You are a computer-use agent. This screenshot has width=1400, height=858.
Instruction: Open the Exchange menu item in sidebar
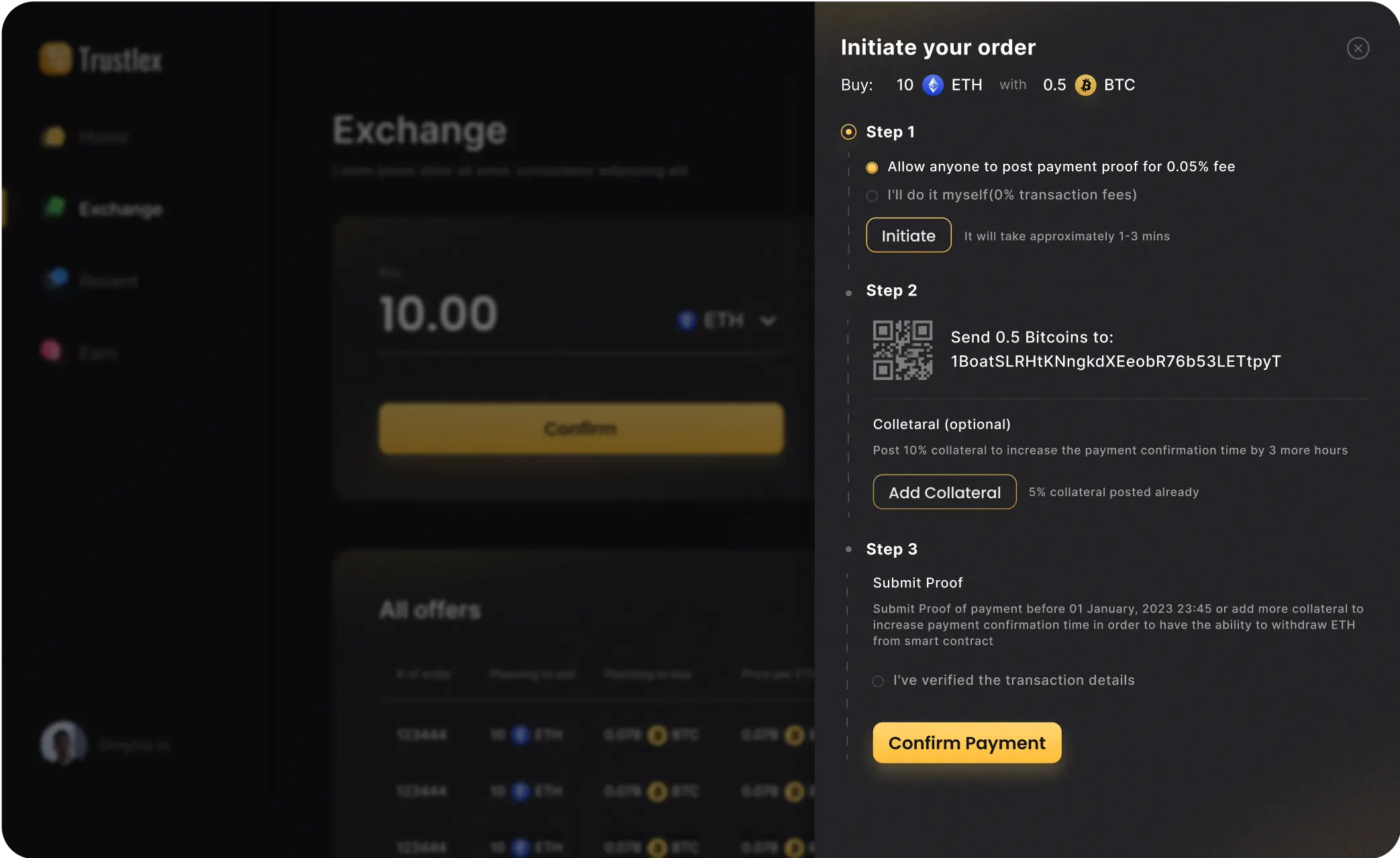(x=121, y=209)
